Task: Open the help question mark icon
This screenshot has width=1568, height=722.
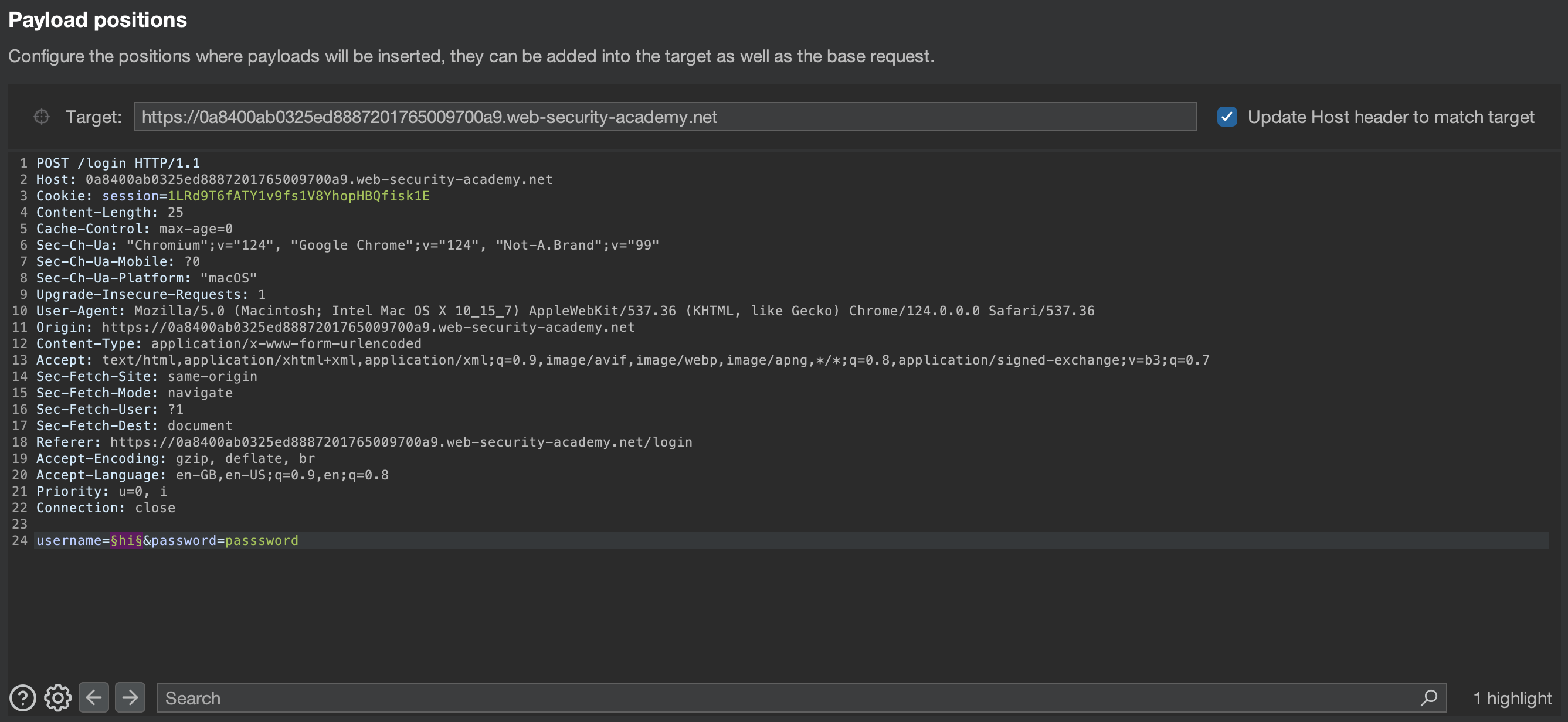Action: [22, 697]
